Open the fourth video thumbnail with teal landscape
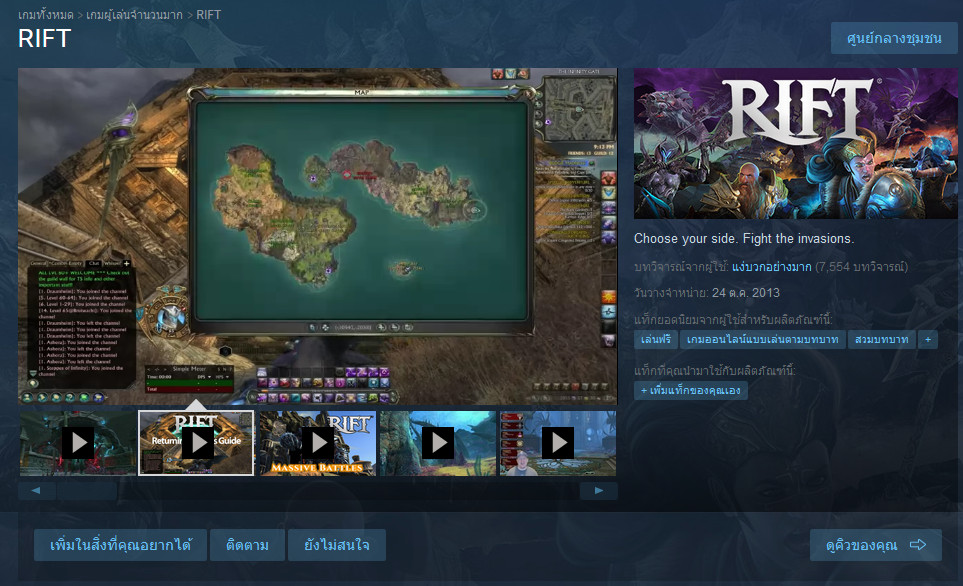963x586 pixels. coord(438,443)
